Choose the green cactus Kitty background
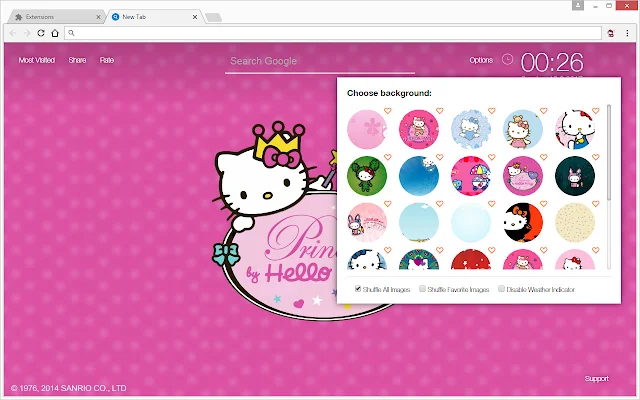This screenshot has width=640, height=400. click(x=367, y=176)
